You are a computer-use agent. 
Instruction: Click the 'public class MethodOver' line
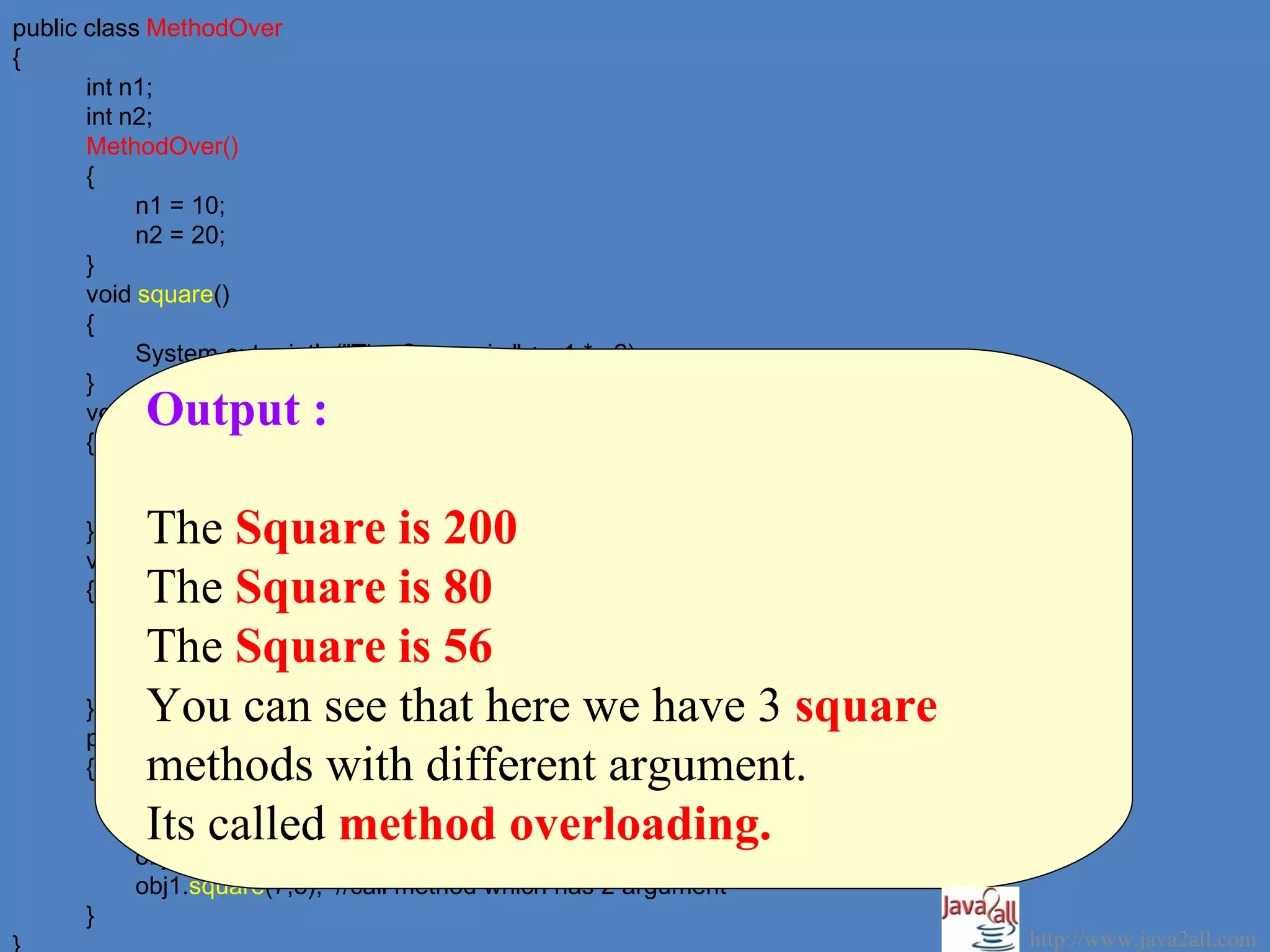(148, 29)
